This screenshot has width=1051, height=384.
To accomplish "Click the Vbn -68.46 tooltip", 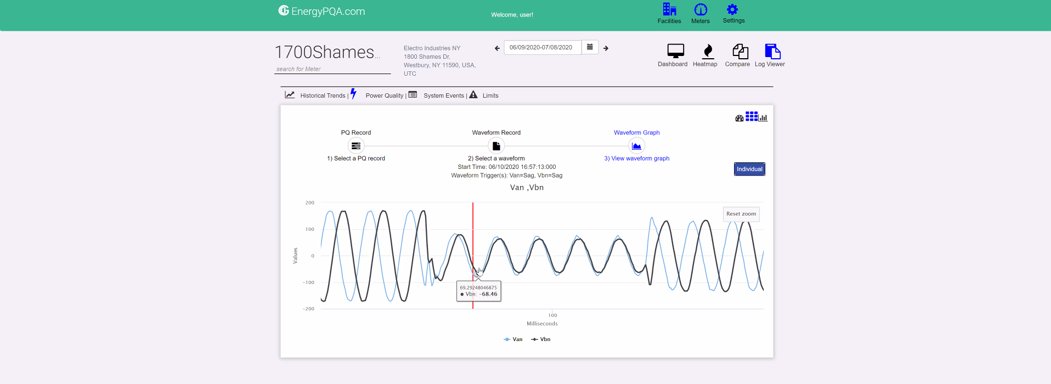I will pos(479,291).
